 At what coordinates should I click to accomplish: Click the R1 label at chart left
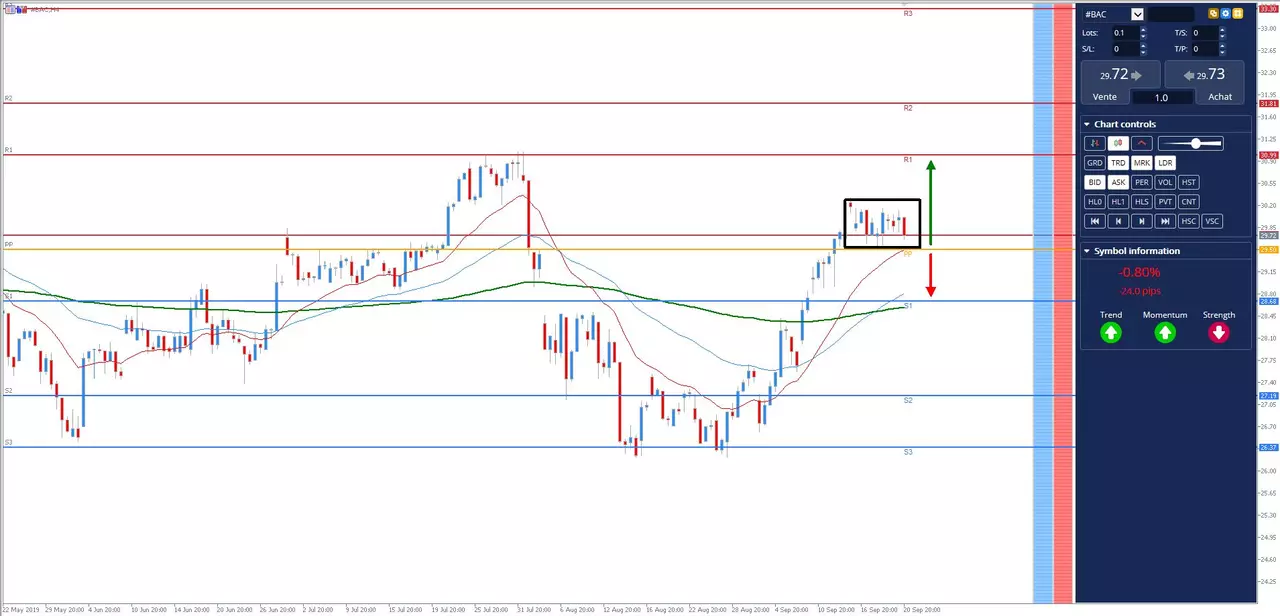pos(8,150)
